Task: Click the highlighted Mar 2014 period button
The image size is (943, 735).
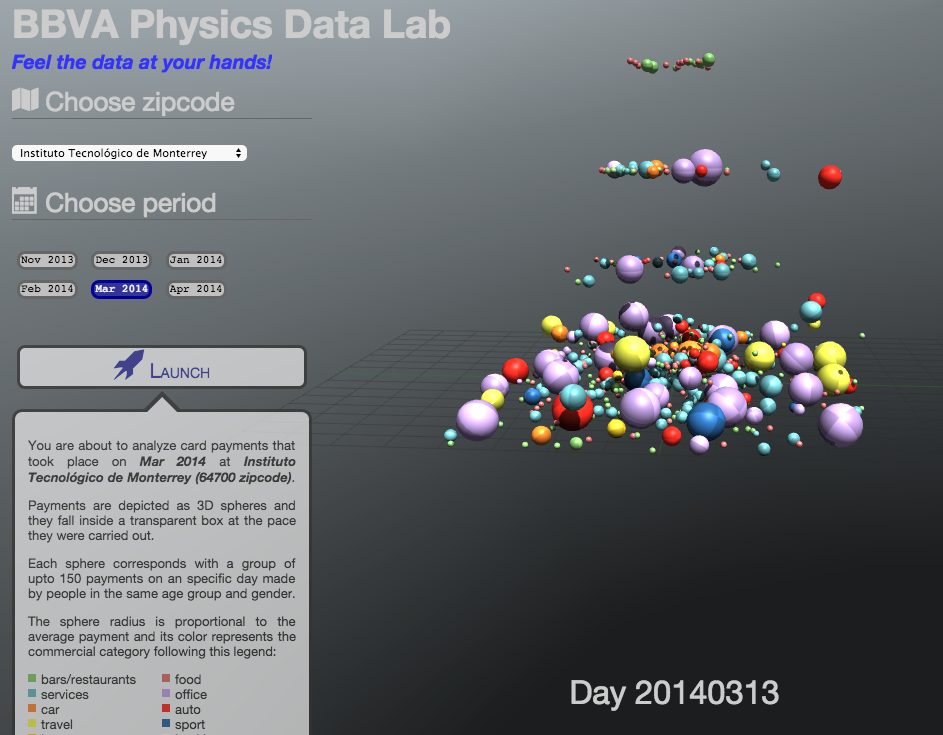Action: (x=121, y=289)
